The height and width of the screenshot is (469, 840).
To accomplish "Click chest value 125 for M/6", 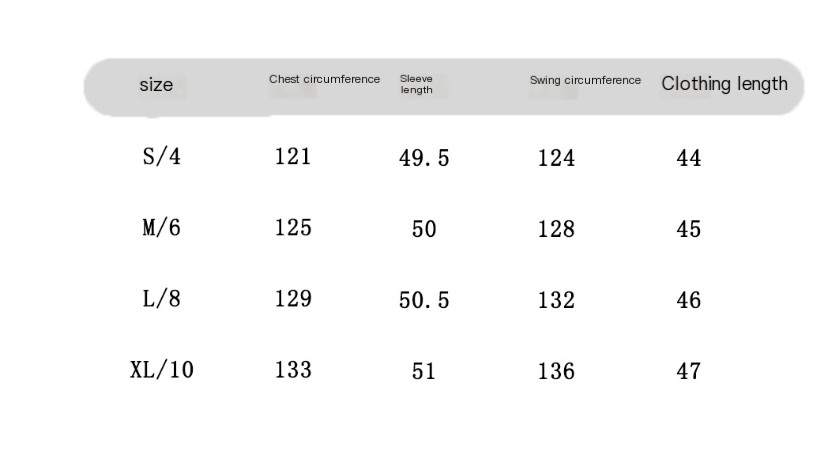I will [293, 228].
